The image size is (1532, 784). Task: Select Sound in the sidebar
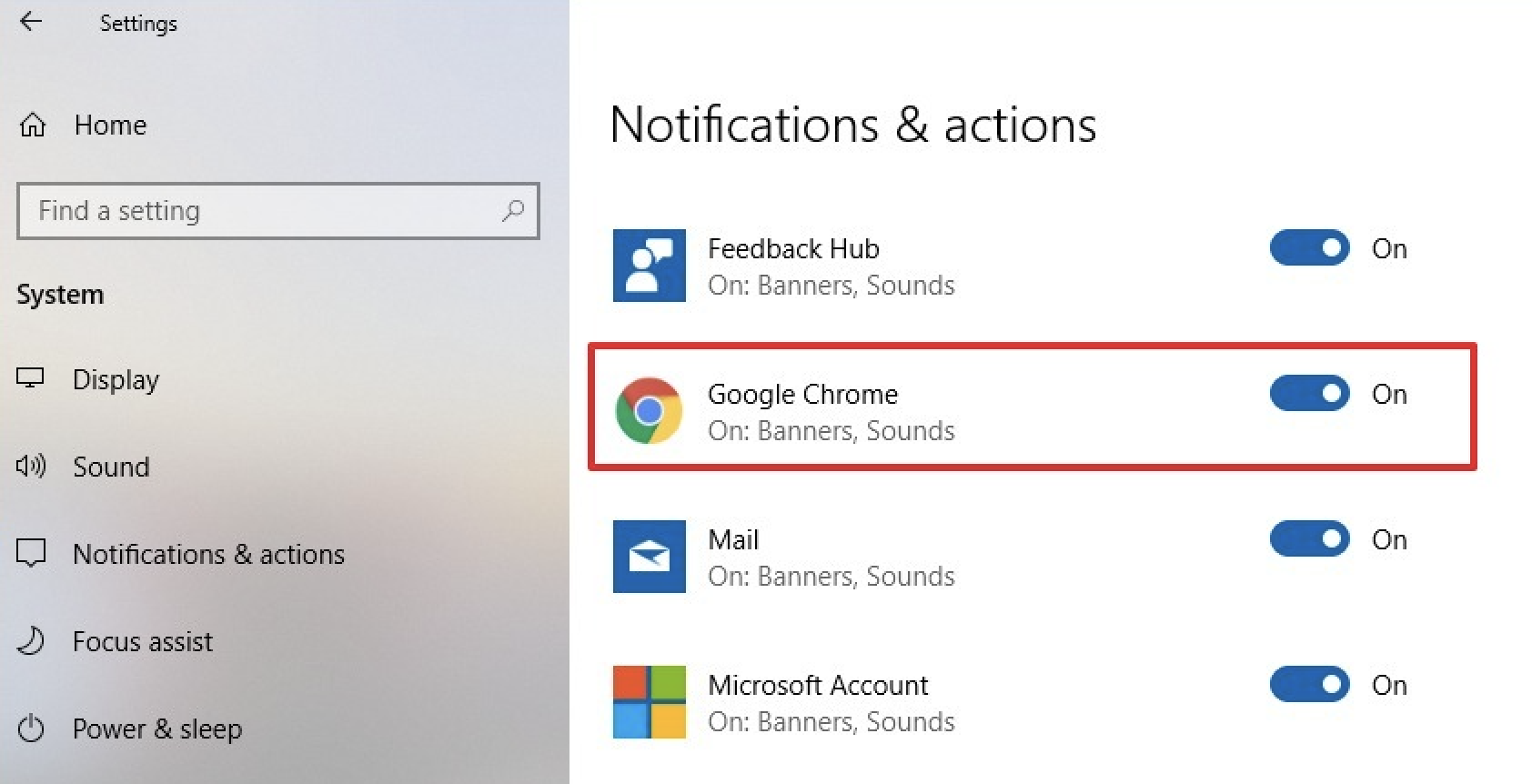tap(111, 467)
